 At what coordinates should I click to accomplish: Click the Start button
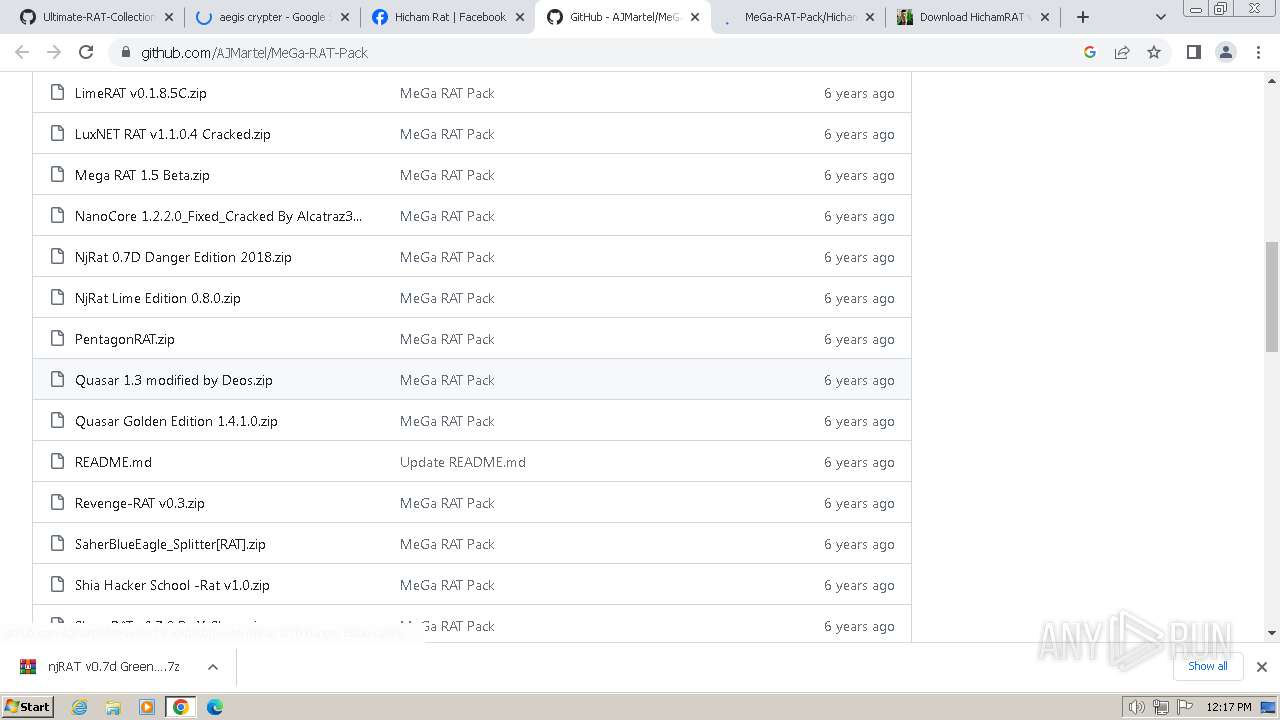point(28,707)
